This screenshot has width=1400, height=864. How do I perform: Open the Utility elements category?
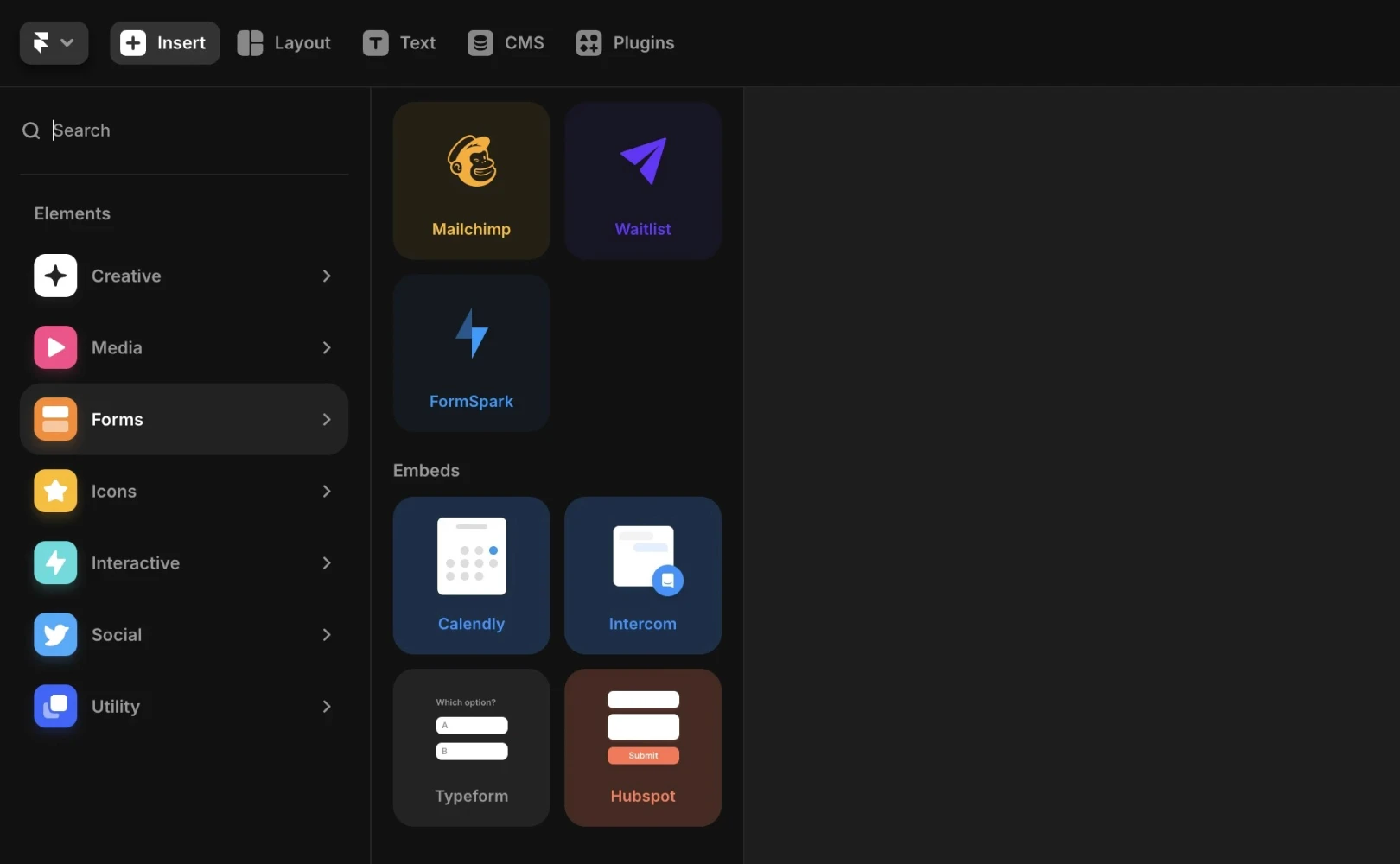(x=183, y=706)
